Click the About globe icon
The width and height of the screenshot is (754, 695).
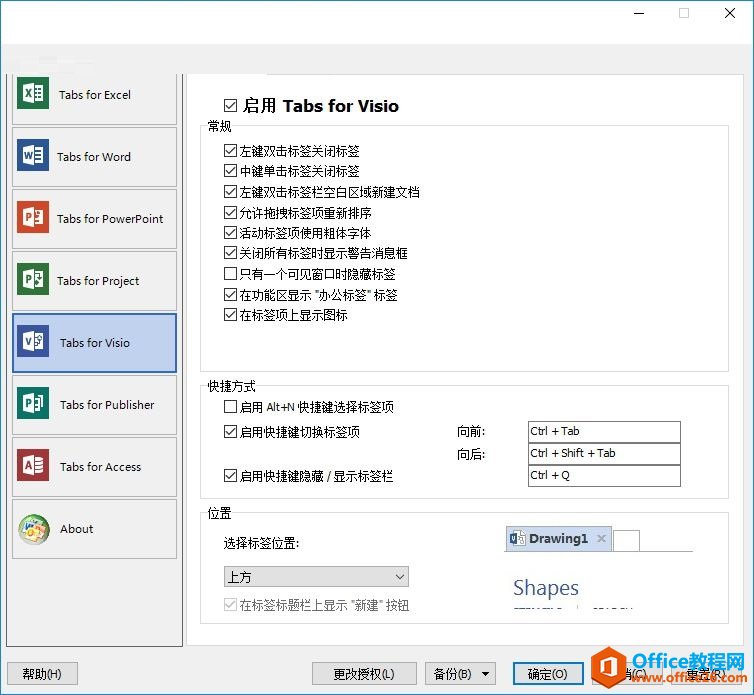(x=34, y=529)
